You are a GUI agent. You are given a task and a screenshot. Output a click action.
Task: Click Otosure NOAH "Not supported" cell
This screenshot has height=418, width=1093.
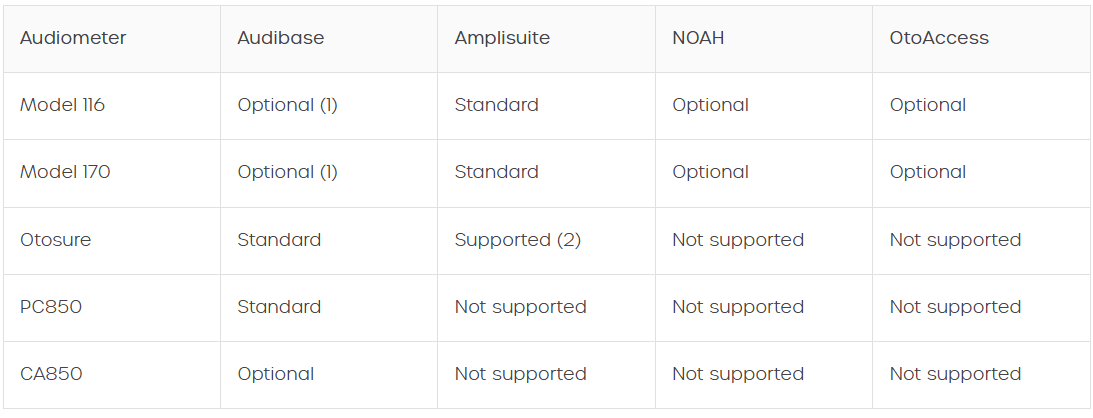click(738, 240)
